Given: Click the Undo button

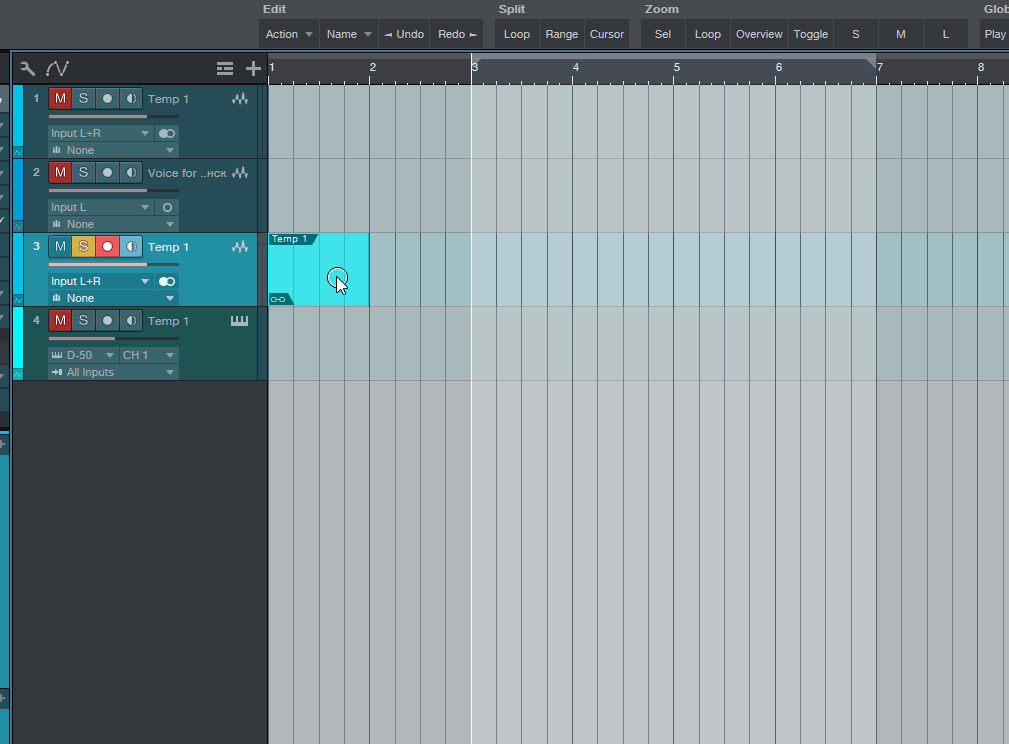Looking at the screenshot, I should 404,34.
